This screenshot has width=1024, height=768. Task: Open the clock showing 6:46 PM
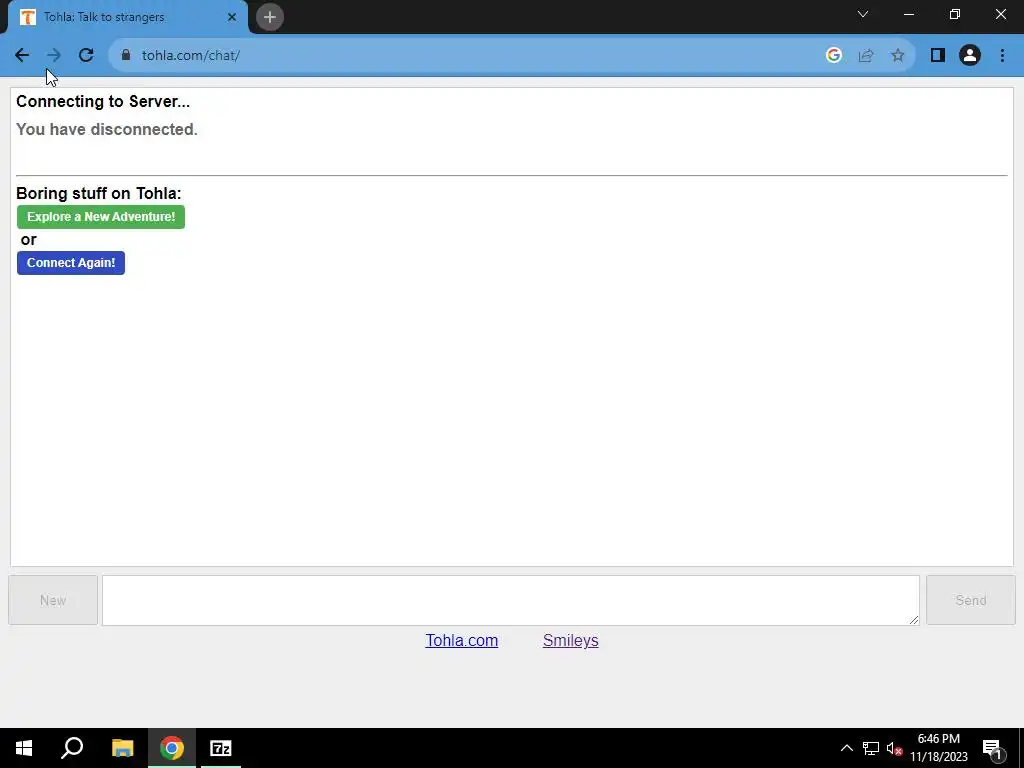[938, 748]
